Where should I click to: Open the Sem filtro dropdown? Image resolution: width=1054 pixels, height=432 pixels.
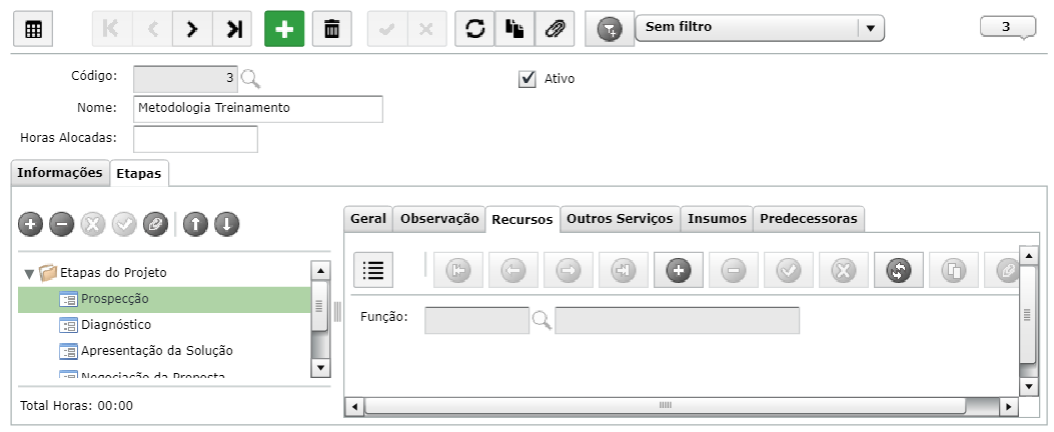coord(760,28)
